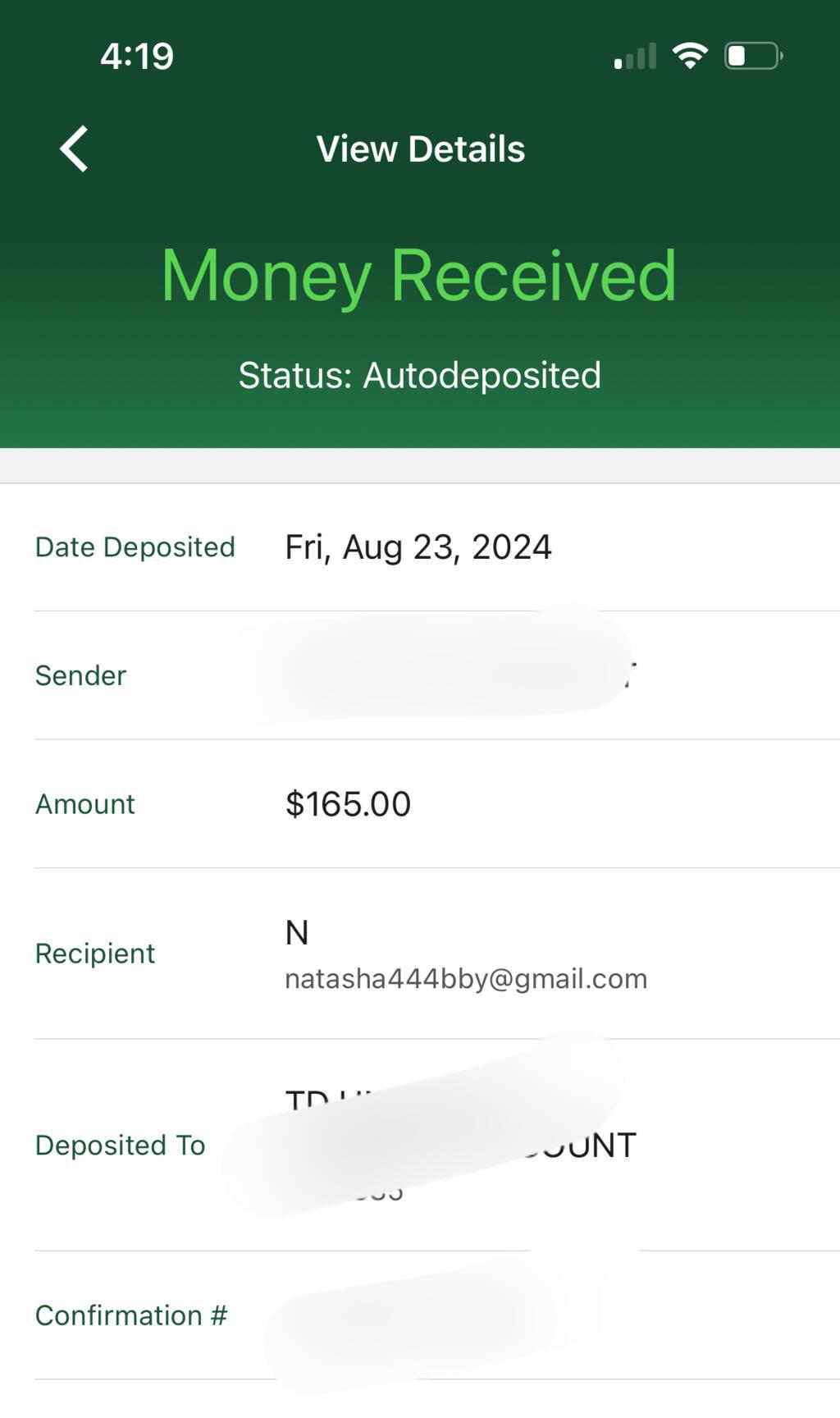Tap the date Fri, Aug 23, 2024
Image resolution: width=840 pixels, height=1418 pixels.
(x=418, y=547)
